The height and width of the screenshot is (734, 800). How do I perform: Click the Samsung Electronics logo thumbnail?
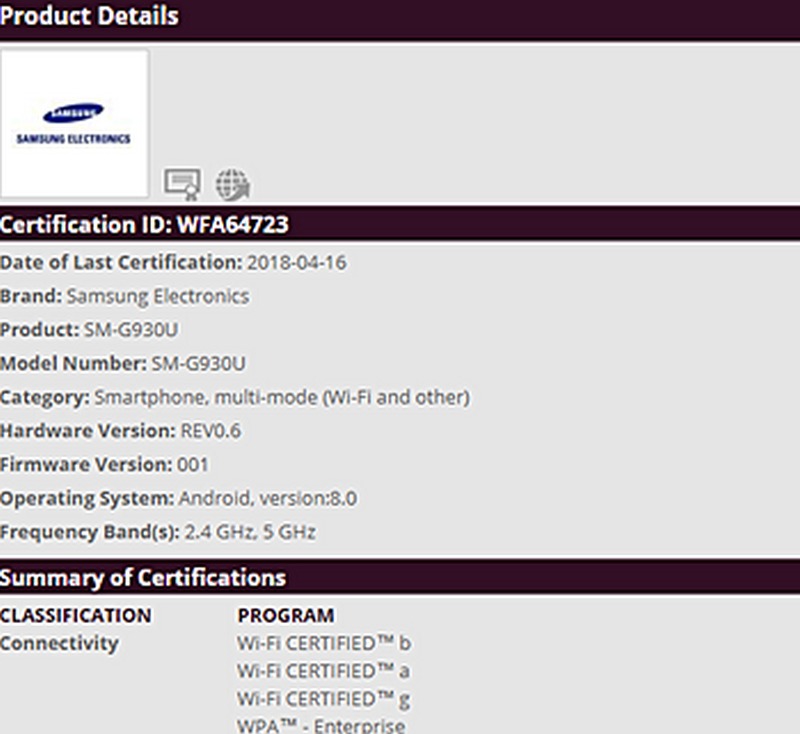coord(74,123)
